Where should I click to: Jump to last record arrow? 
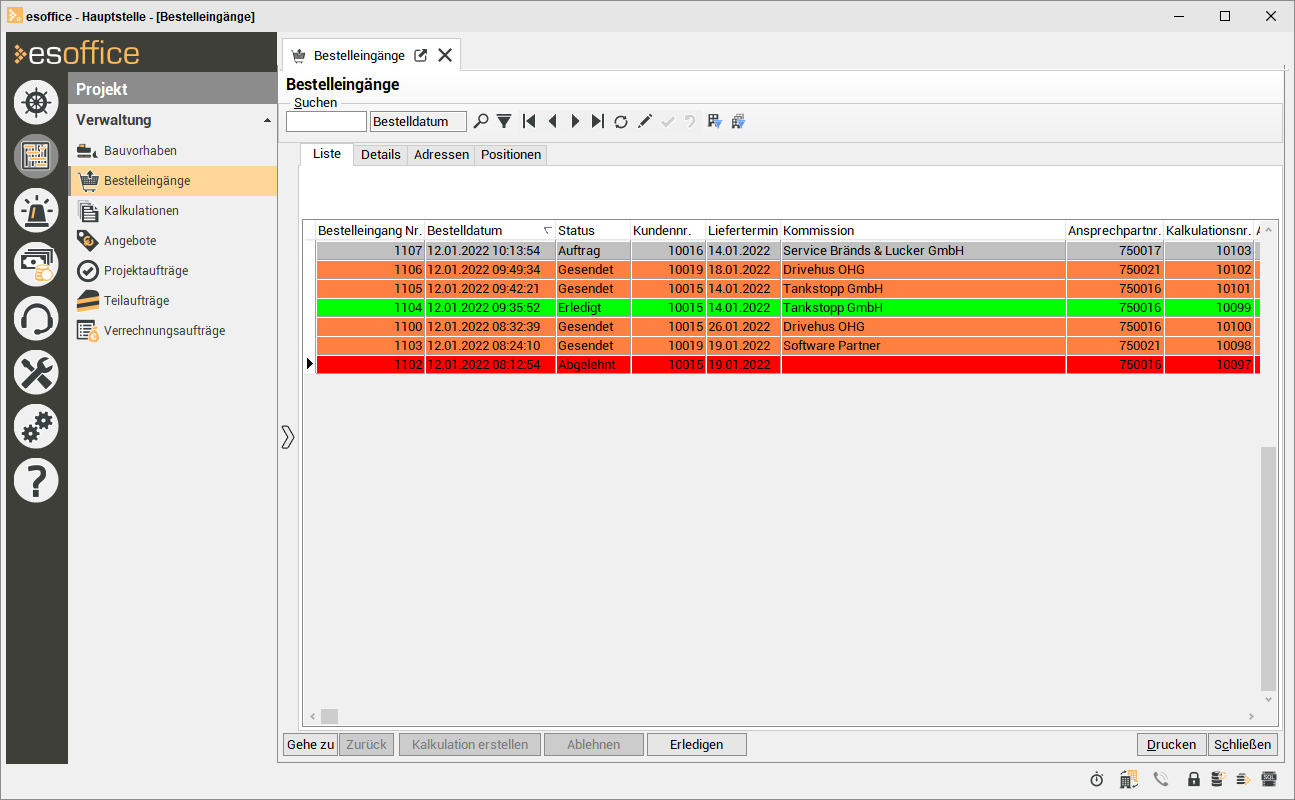598,121
